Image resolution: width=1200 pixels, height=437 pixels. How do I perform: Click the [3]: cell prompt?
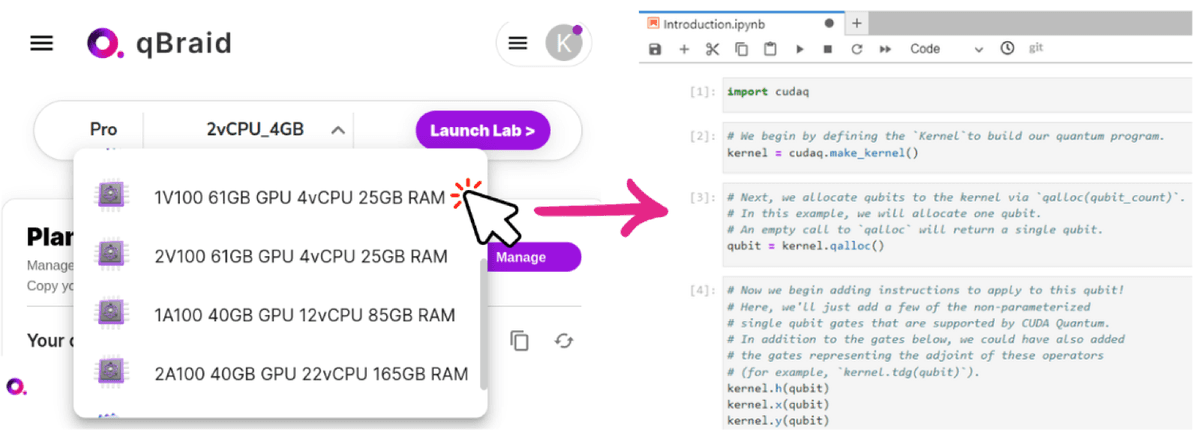[702, 197]
